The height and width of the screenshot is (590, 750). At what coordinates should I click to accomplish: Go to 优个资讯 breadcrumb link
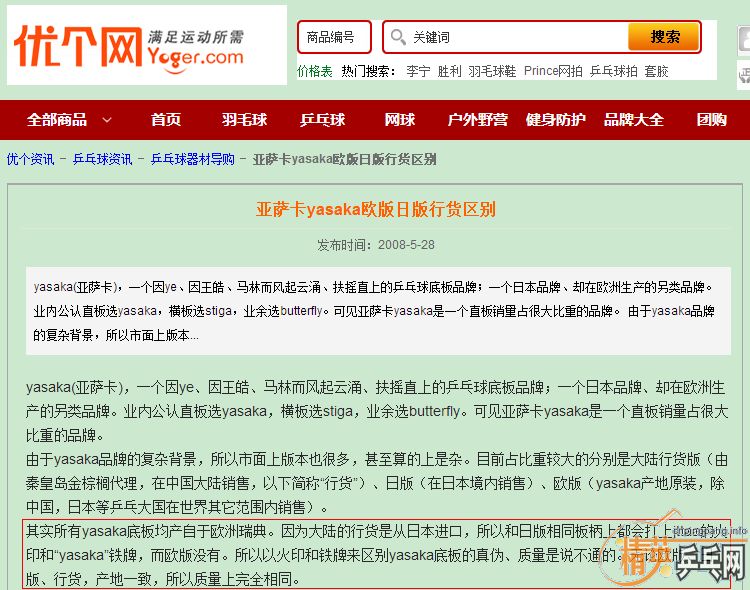30,159
